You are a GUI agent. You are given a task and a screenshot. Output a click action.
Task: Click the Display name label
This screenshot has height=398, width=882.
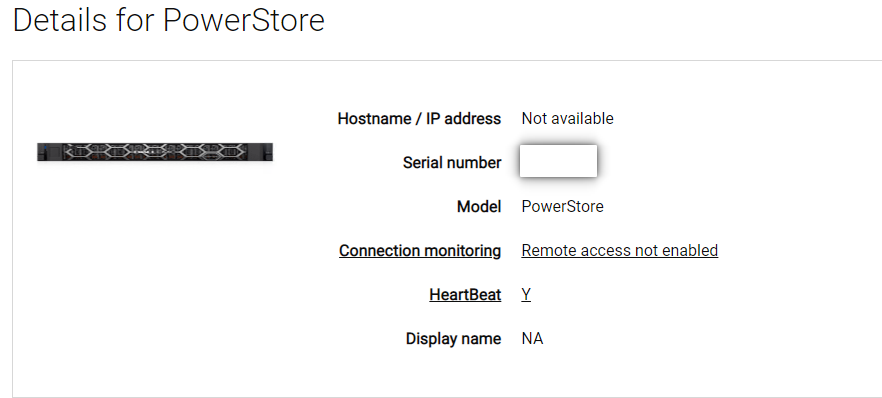coord(453,338)
